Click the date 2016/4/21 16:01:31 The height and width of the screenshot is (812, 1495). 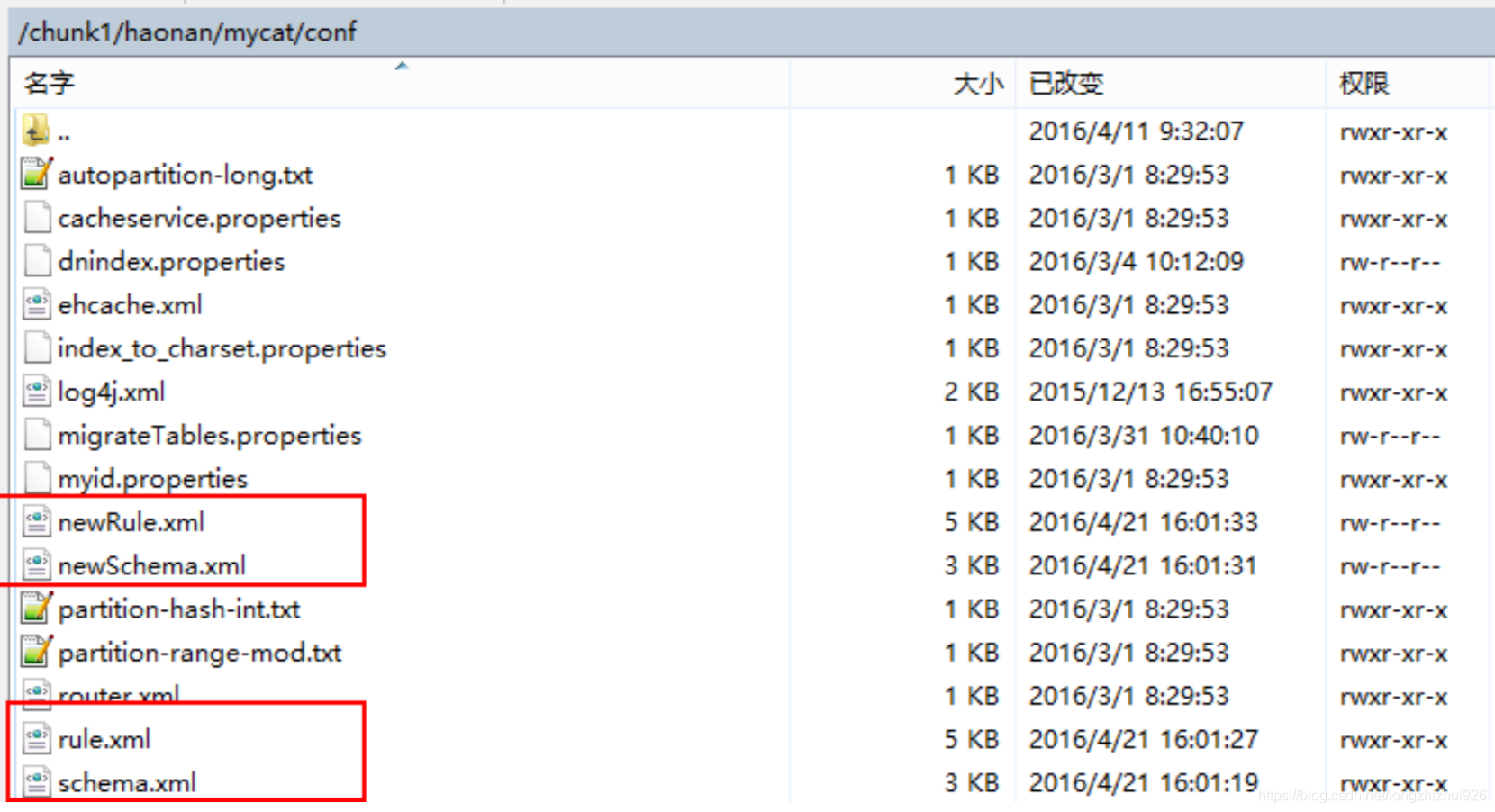[x=1144, y=565]
